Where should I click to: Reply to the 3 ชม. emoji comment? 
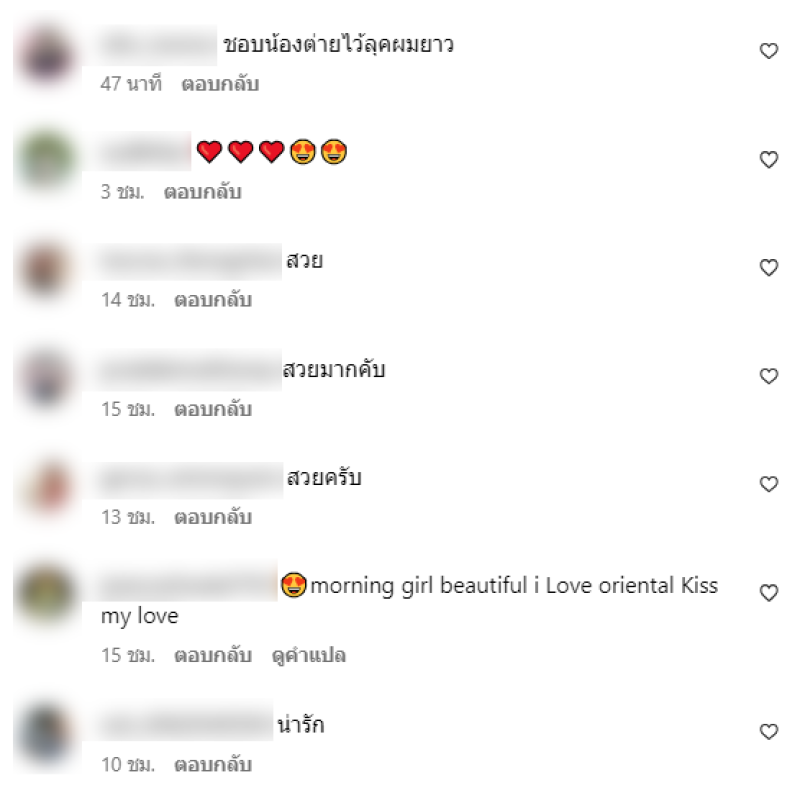(203, 192)
